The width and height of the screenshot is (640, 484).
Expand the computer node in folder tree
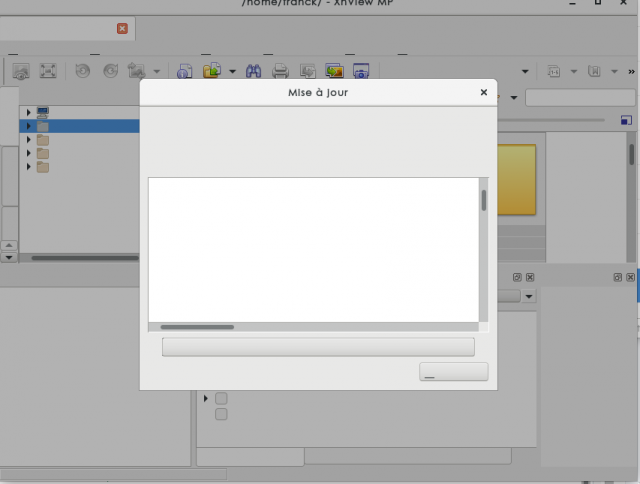point(29,112)
